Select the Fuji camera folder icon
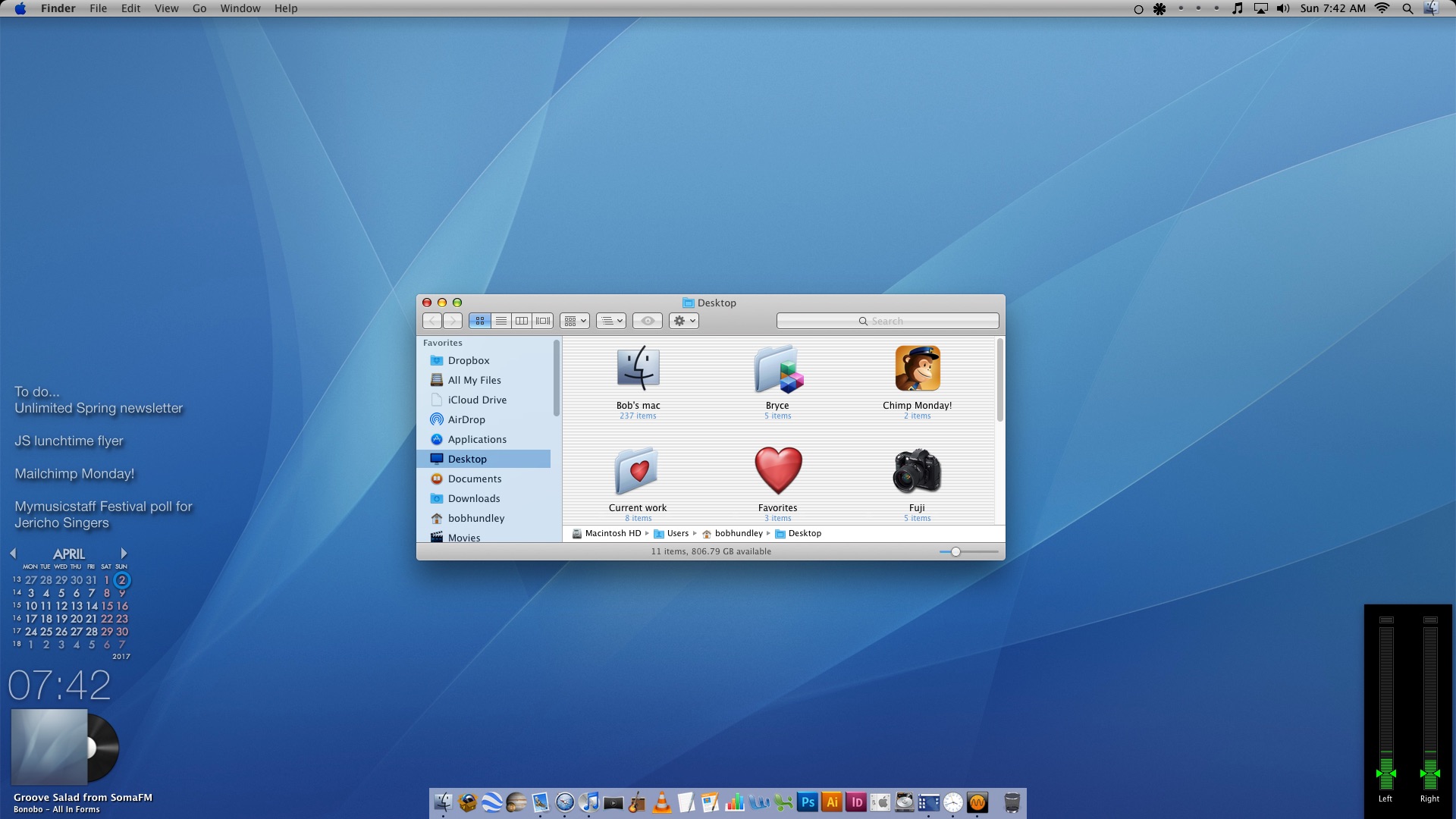Screen dimensions: 1456x819 coord(917,471)
